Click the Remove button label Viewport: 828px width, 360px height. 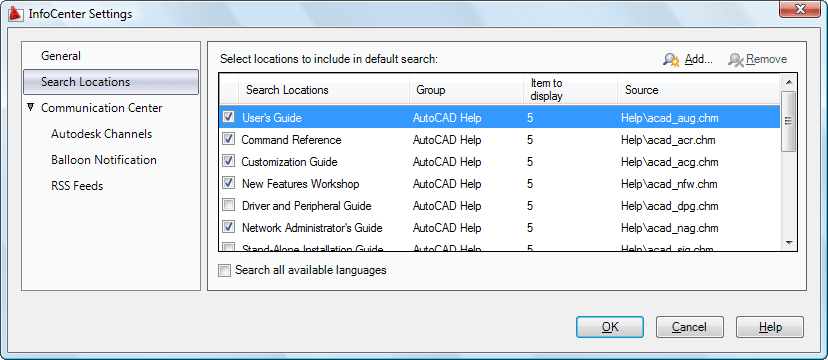pos(766,59)
